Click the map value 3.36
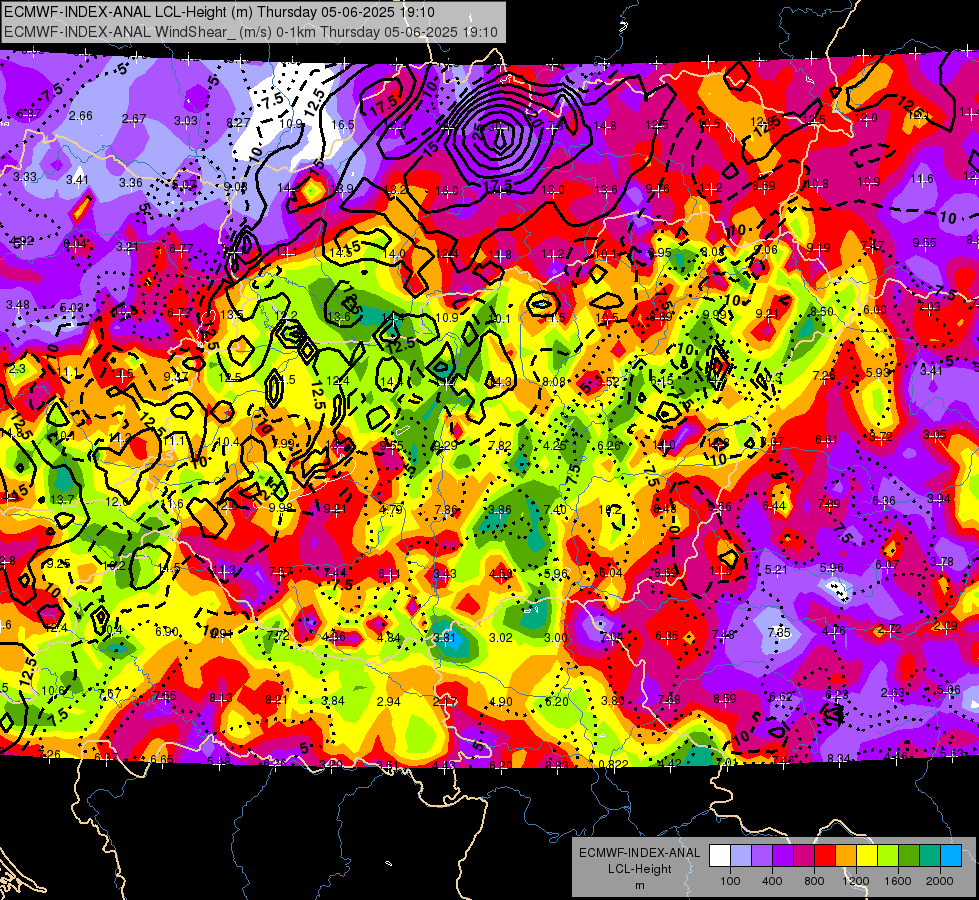Screen dimensions: 979x900 (130, 182)
